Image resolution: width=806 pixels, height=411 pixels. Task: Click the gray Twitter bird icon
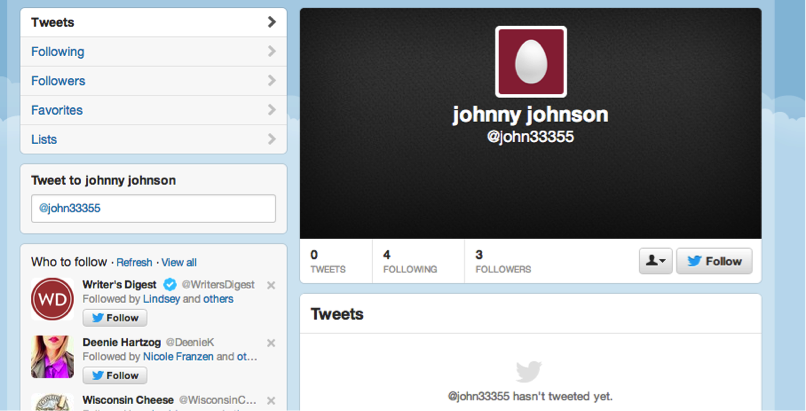coord(529,371)
